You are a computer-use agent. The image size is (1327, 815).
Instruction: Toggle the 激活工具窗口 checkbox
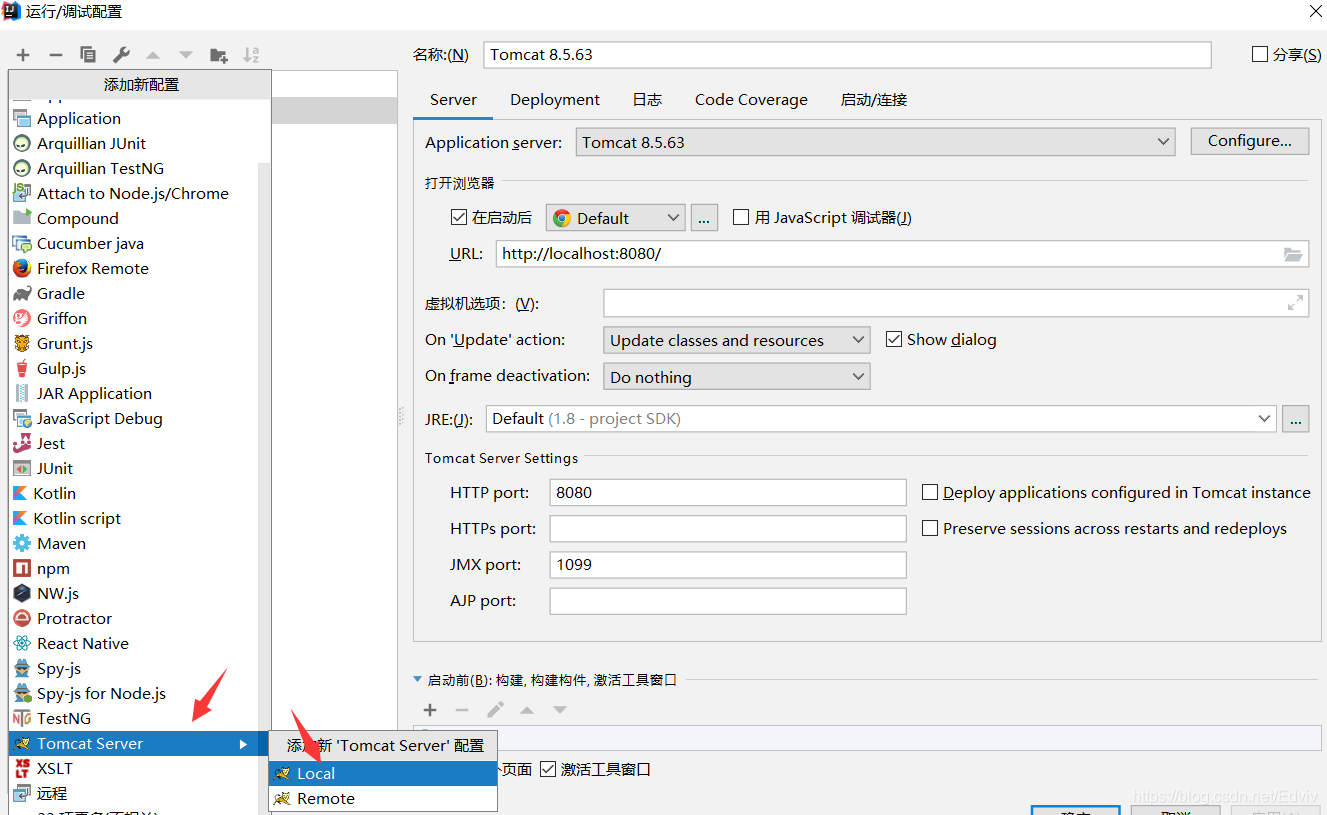coord(548,769)
